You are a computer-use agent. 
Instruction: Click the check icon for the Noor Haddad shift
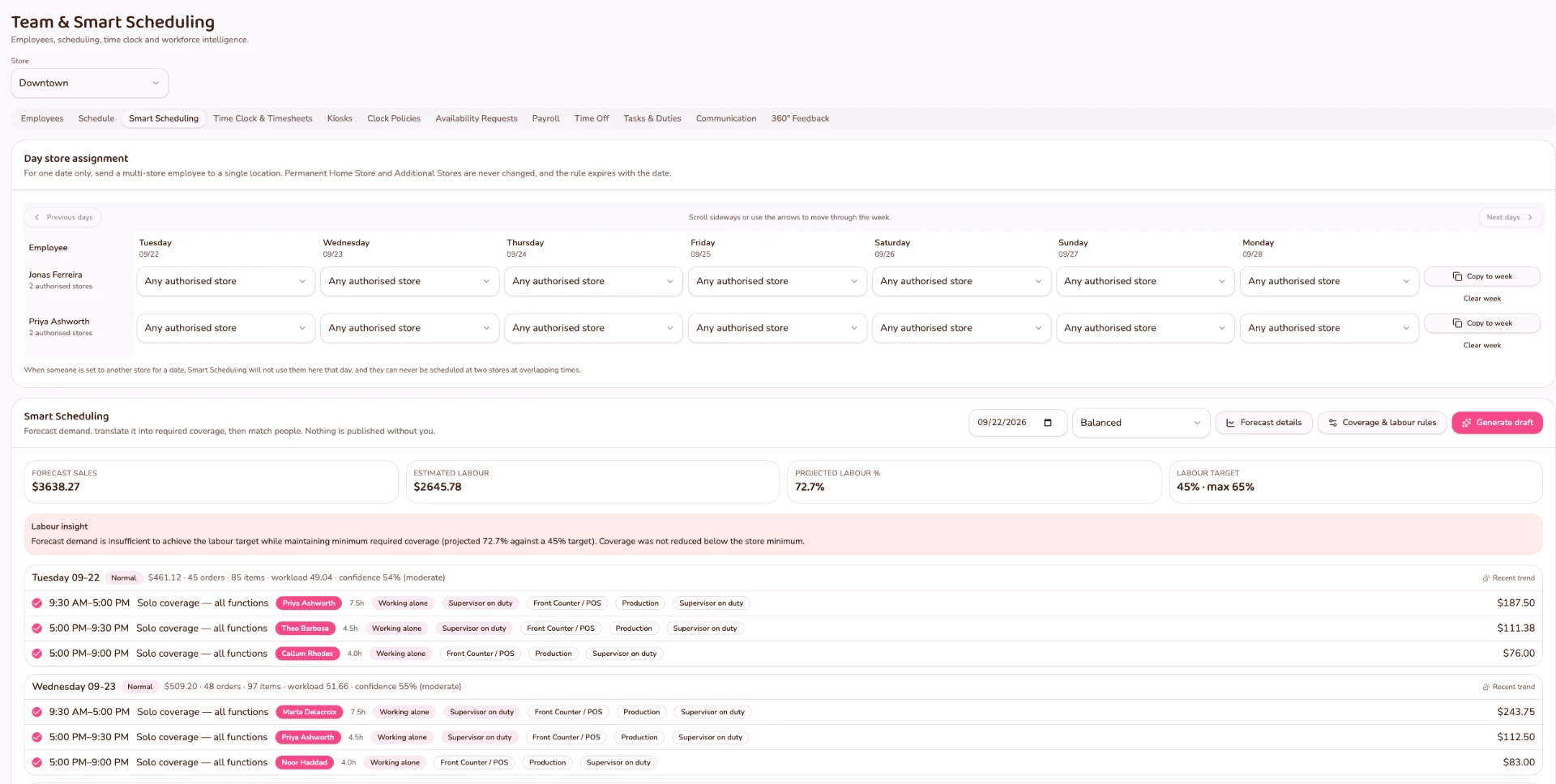[37, 762]
